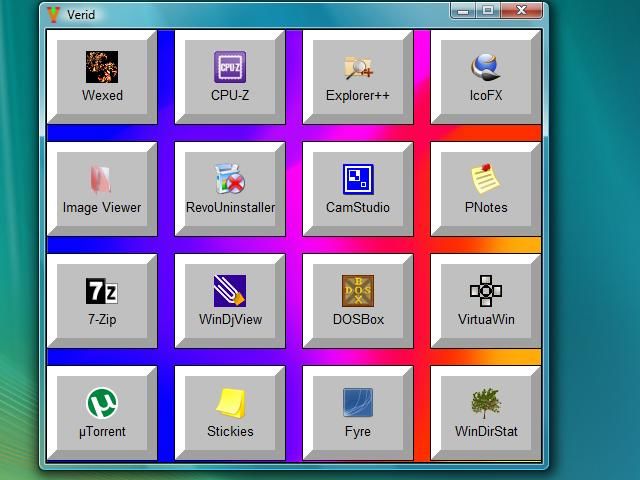Start the CamStudio screen recorder tile
The image size is (640, 480).
(358, 189)
